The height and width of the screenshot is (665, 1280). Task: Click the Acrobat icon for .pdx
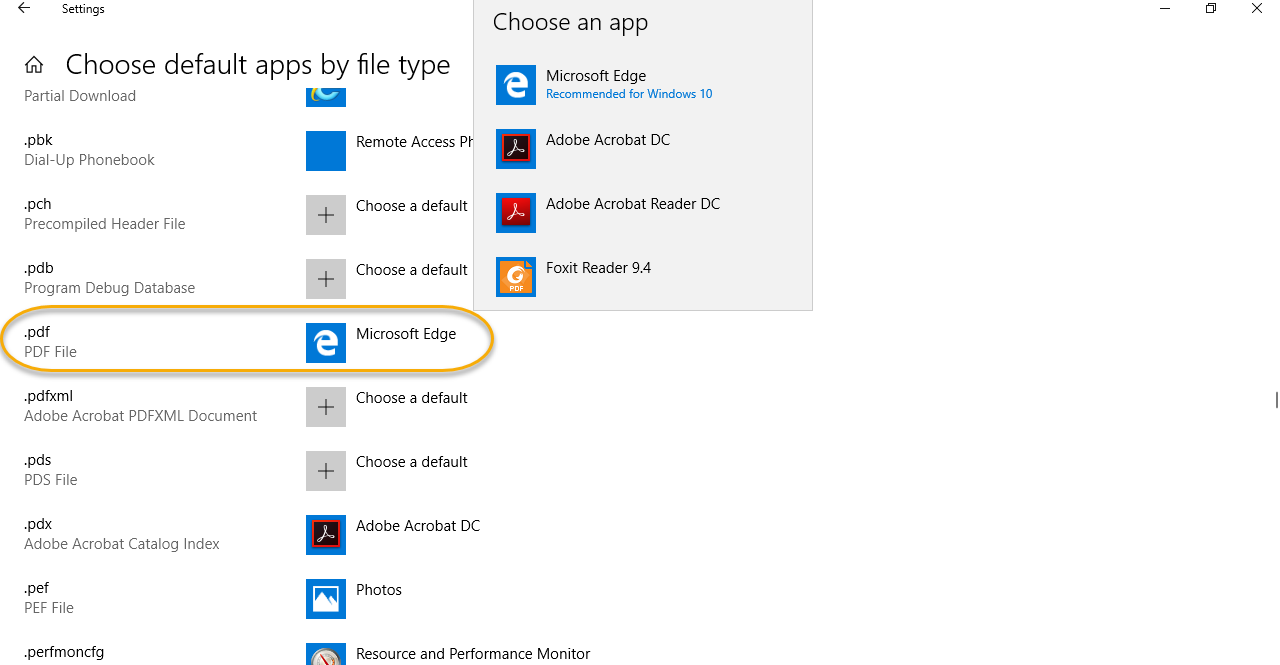point(326,535)
